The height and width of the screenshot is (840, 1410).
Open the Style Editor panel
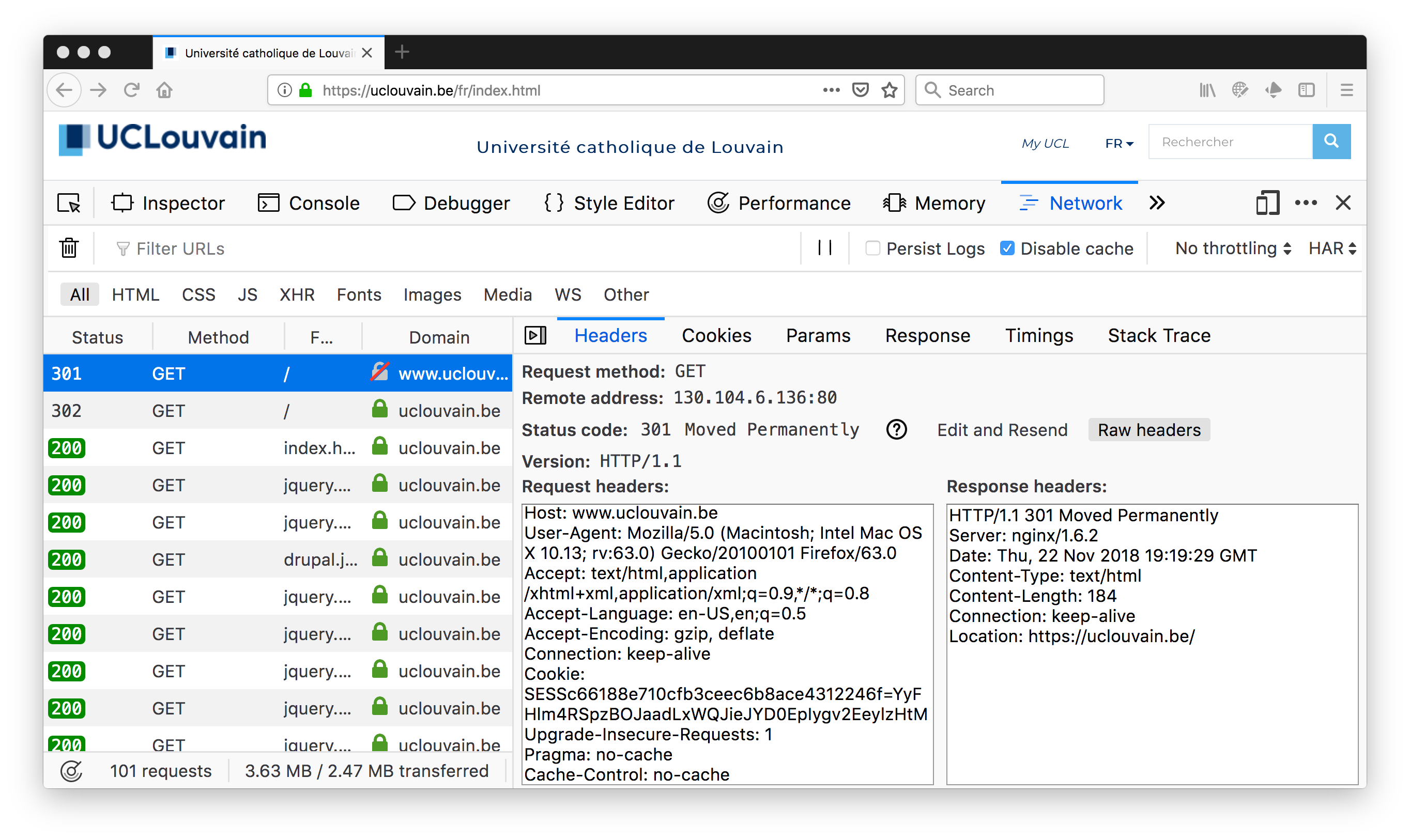pos(609,203)
